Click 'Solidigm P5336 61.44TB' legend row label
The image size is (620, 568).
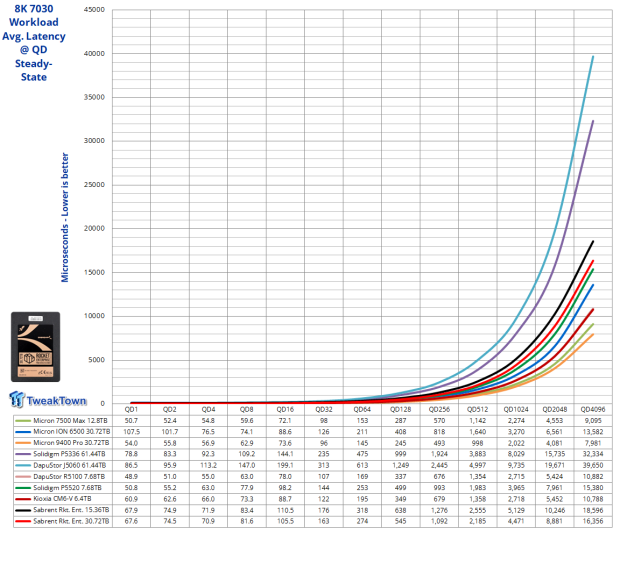click(69, 454)
